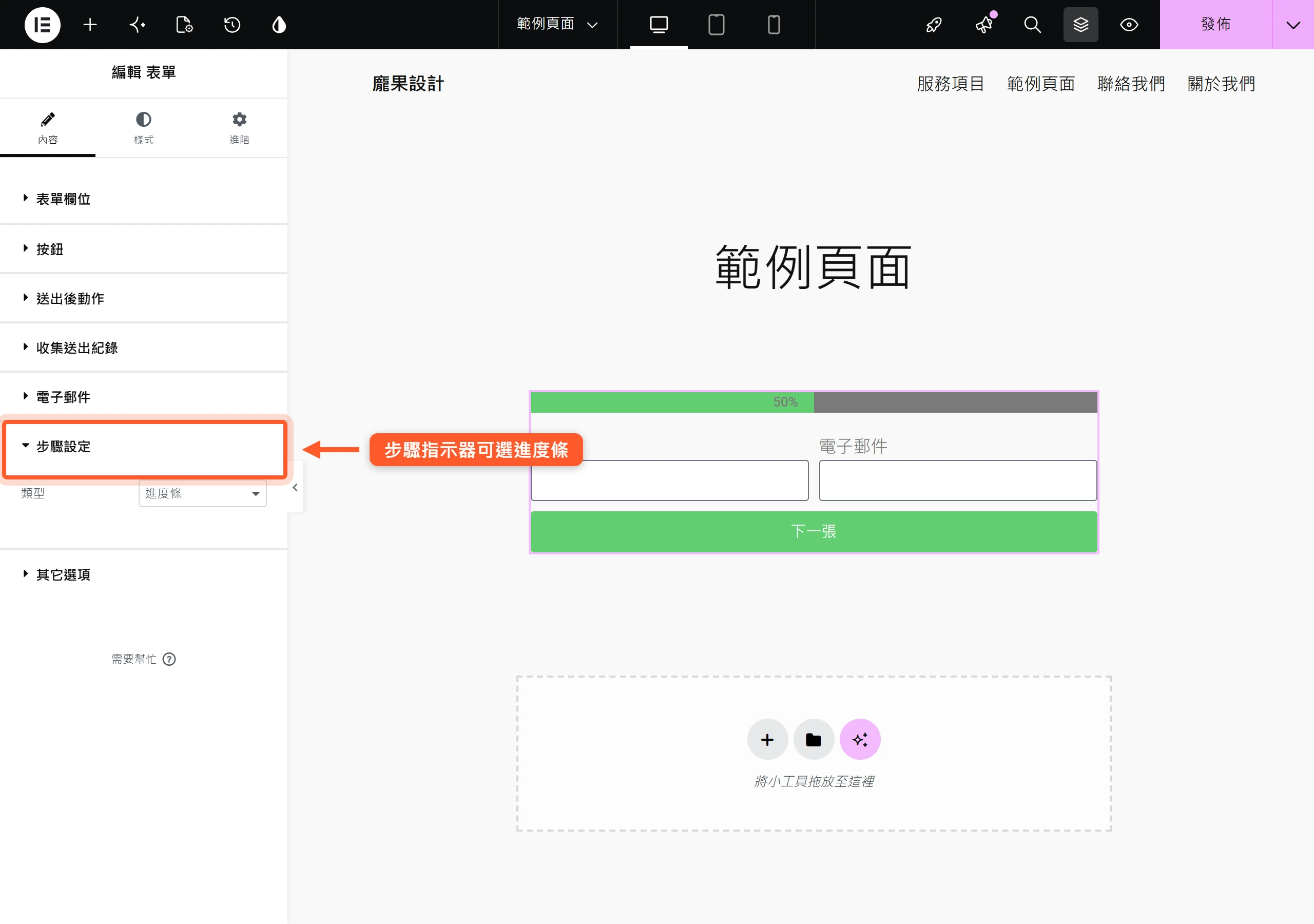Click the AI sparkle icon in top bar

[138, 25]
